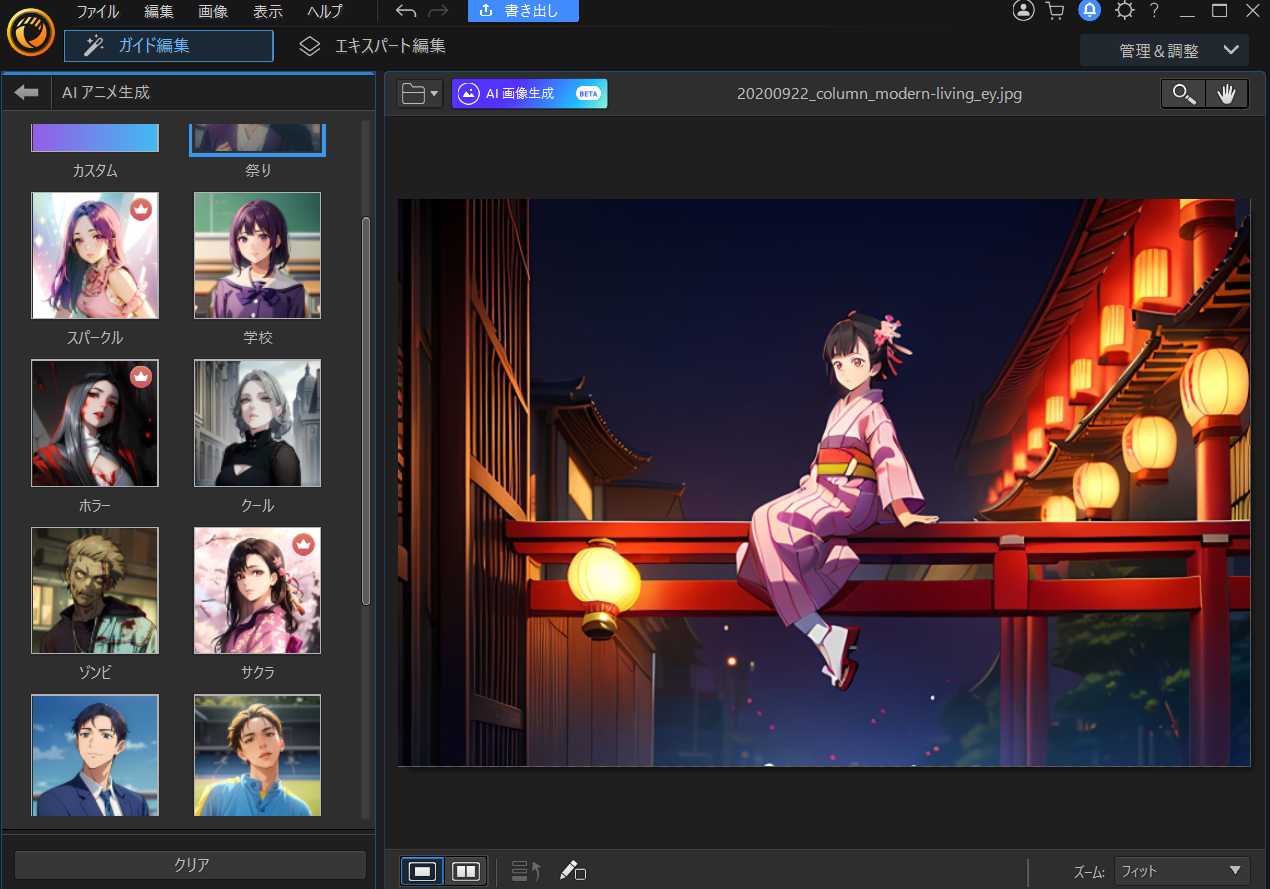
Task: Enable side-by-side compare view
Action: click(465, 870)
